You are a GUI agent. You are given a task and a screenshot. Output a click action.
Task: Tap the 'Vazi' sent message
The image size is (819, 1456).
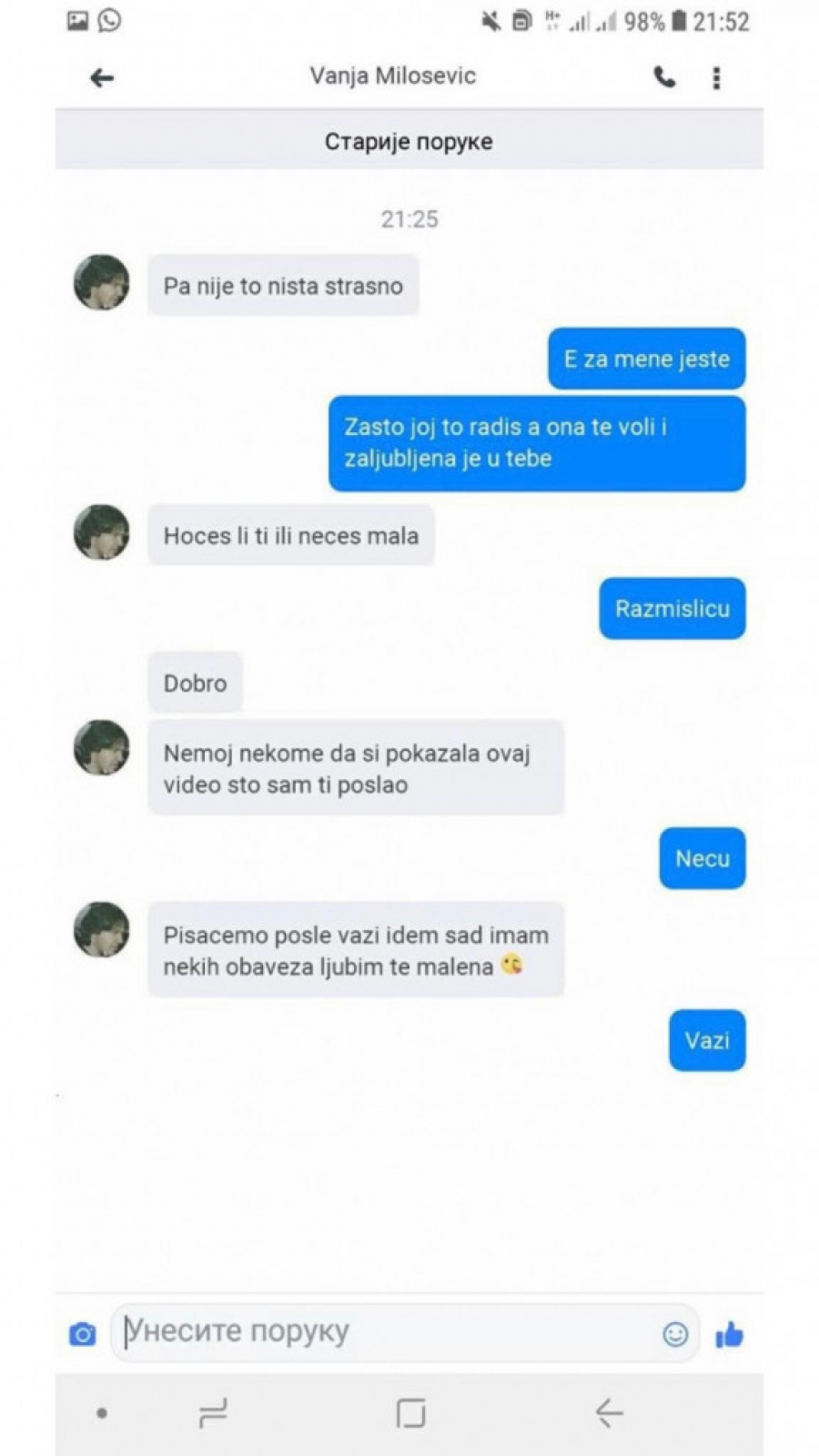pyautogui.click(x=707, y=1040)
